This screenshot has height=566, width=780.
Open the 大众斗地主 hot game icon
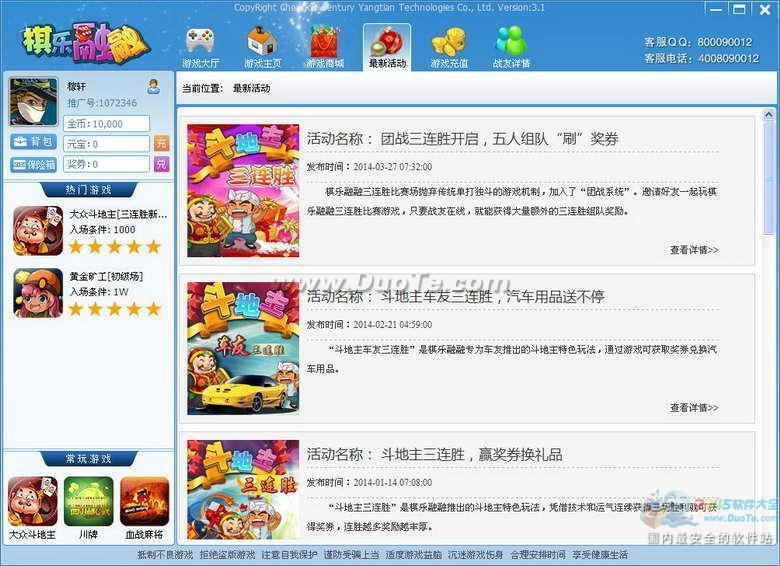coord(38,231)
